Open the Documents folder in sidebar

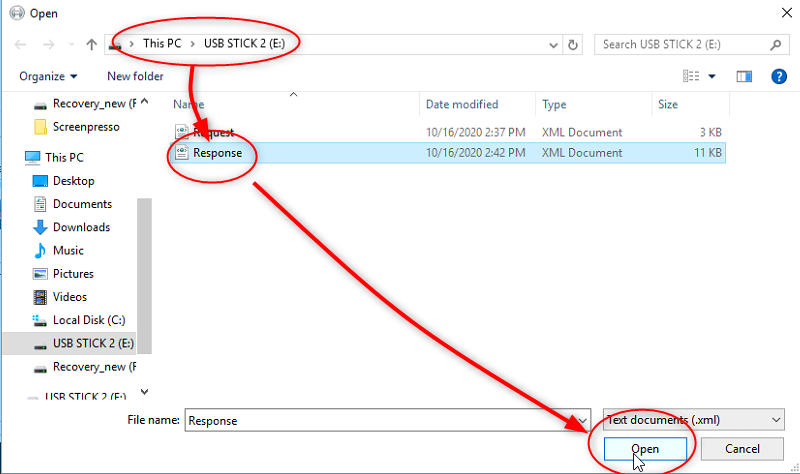point(82,204)
